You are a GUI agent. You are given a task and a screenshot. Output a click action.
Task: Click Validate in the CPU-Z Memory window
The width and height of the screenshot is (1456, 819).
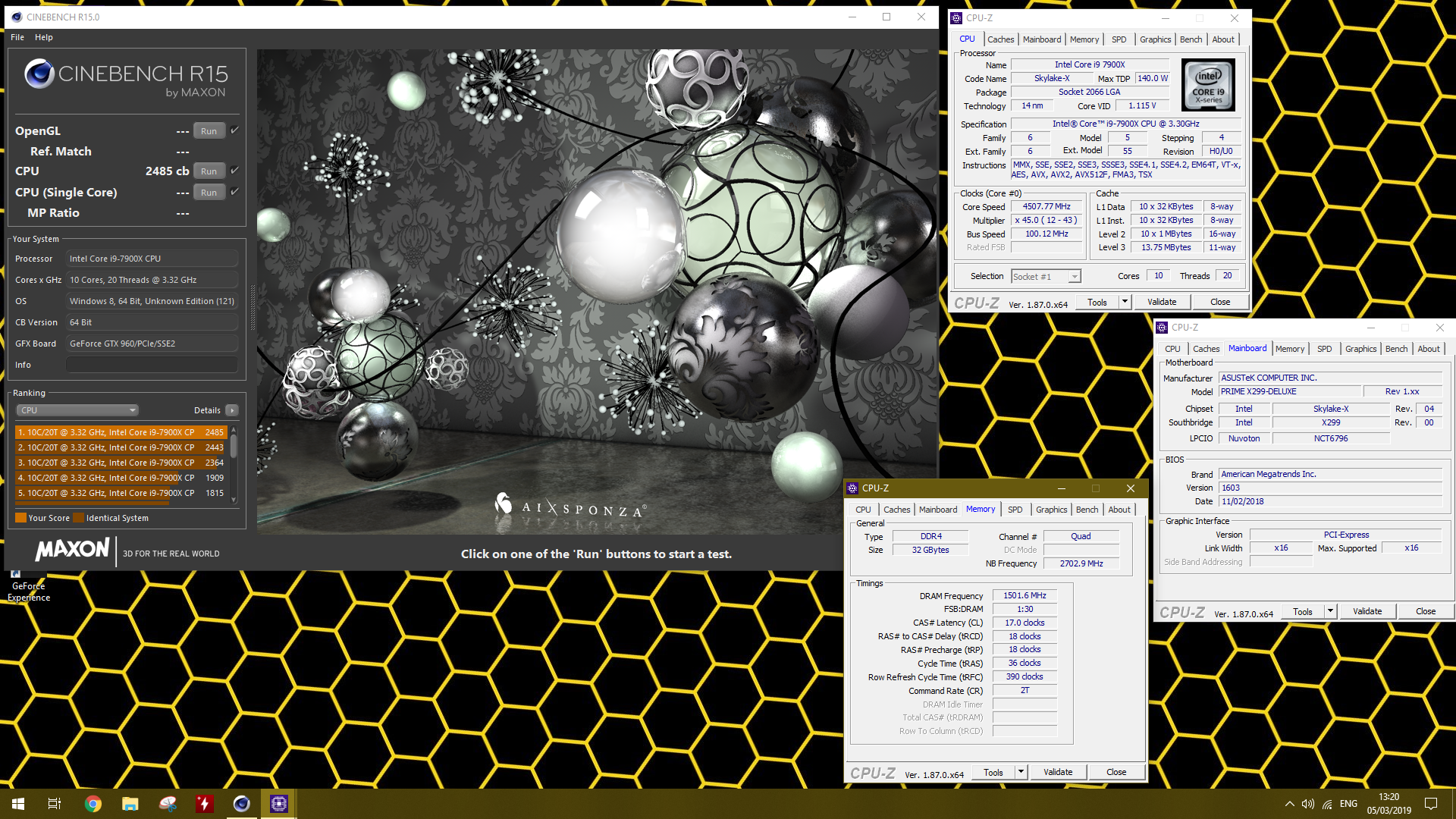coord(1058,772)
